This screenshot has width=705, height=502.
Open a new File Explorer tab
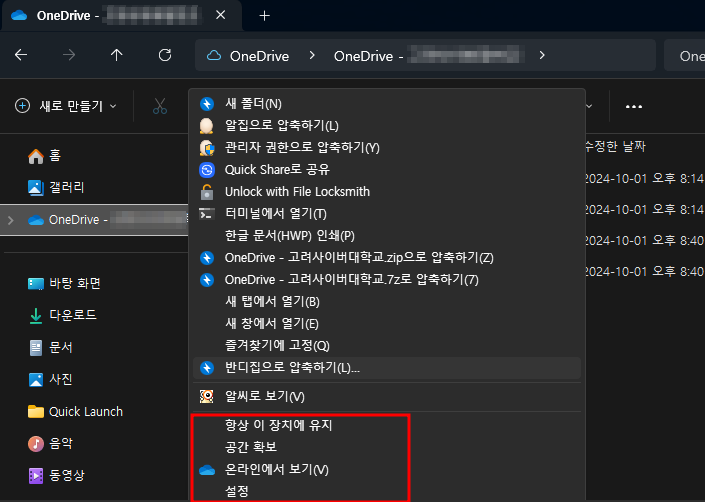(264, 16)
